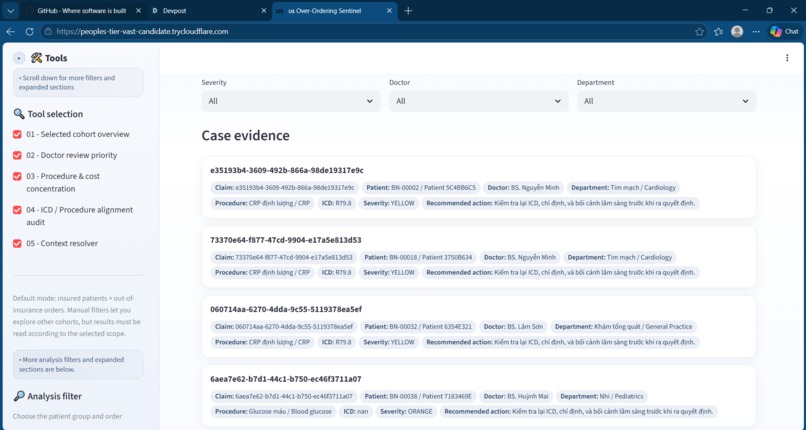806x430 pixels.
Task: Open the Doctor dropdown
Action: point(479,101)
